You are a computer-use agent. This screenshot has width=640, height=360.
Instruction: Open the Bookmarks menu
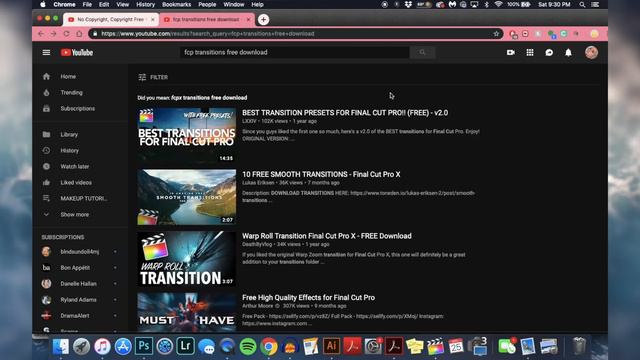pyautogui.click(x=176, y=4)
